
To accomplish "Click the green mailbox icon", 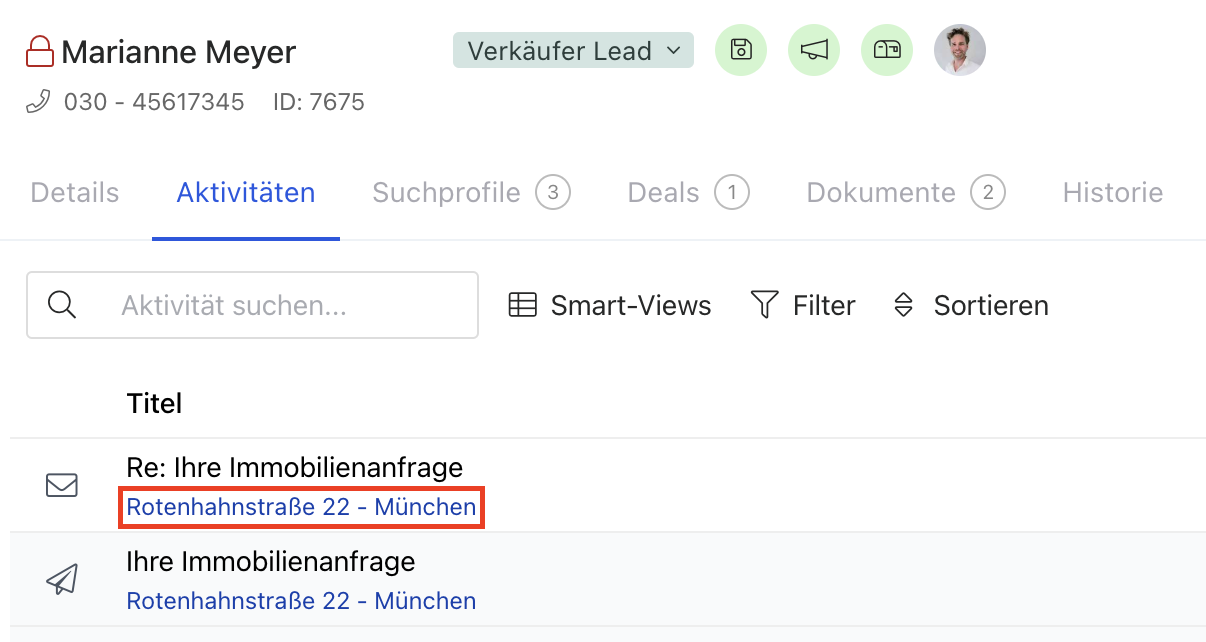I will 887,50.
